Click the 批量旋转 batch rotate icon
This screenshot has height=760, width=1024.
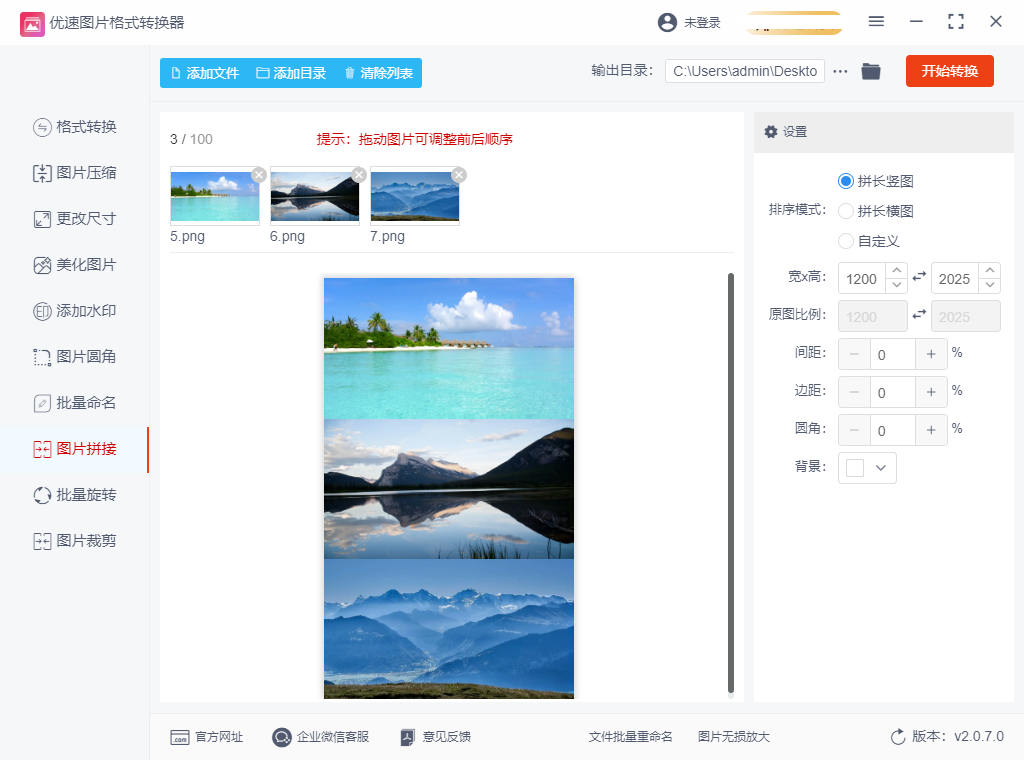click(x=42, y=495)
